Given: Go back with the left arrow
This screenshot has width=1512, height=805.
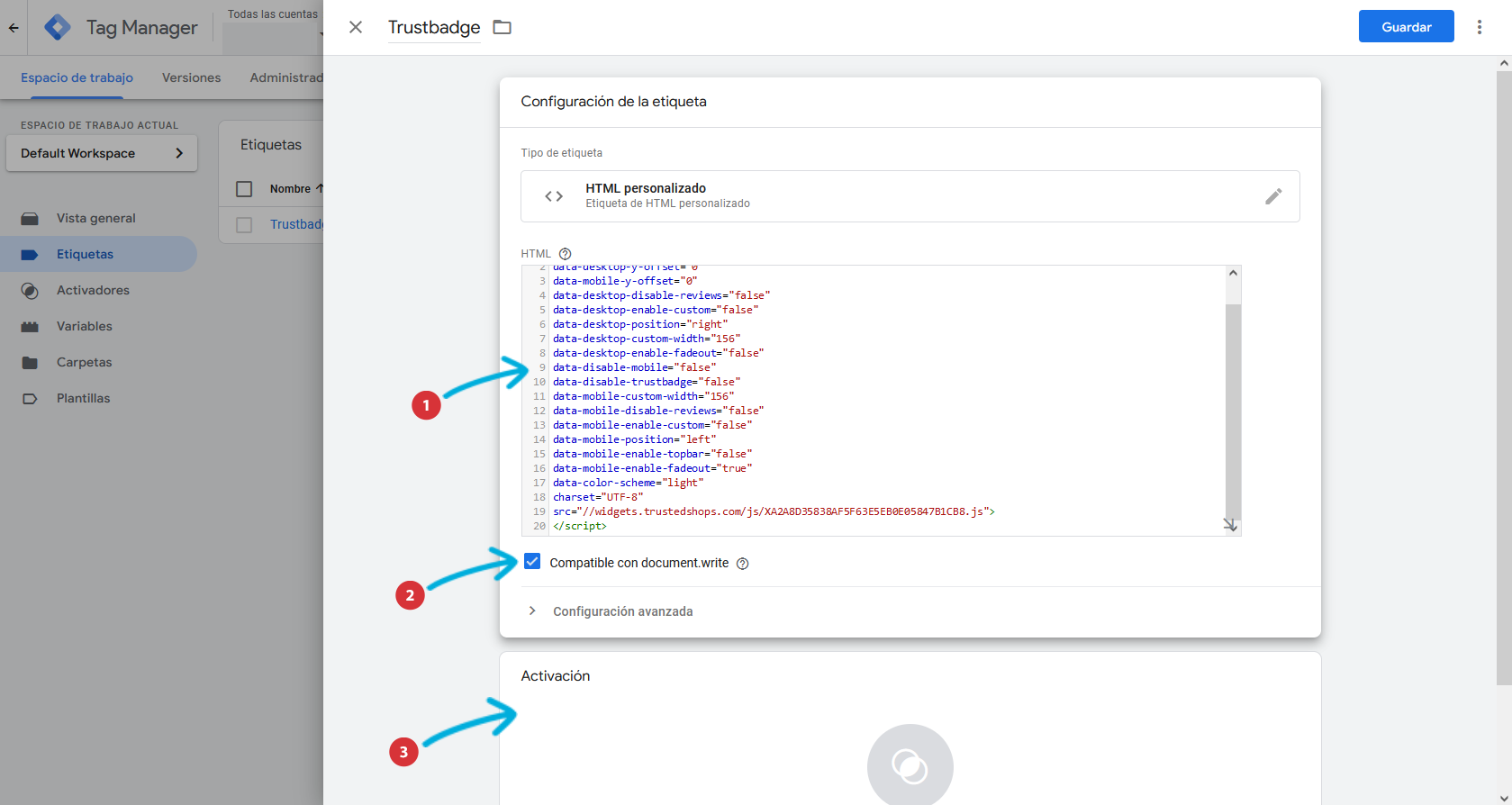Looking at the screenshot, I should (x=14, y=27).
